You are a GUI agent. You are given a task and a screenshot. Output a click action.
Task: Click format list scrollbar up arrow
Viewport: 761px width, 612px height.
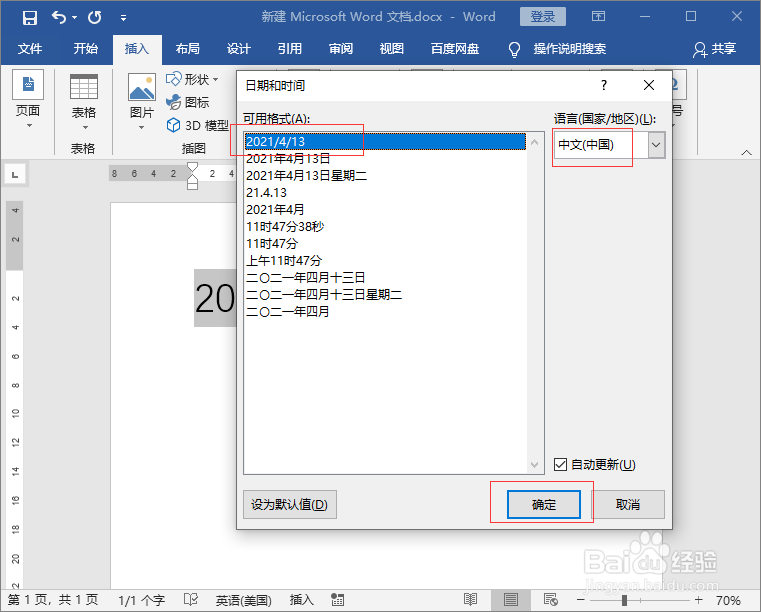(x=534, y=142)
